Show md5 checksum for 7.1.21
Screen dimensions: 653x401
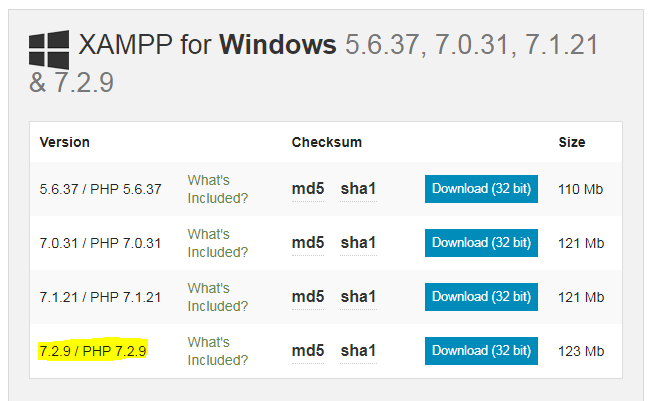click(308, 297)
